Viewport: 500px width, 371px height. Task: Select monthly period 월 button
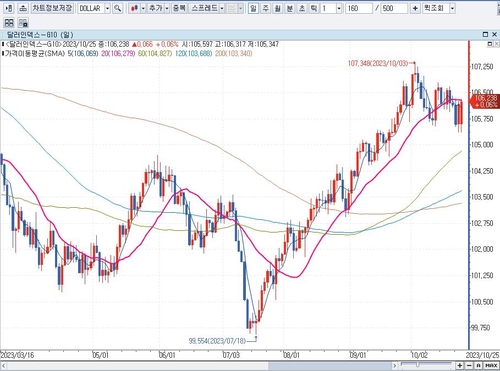277,8
